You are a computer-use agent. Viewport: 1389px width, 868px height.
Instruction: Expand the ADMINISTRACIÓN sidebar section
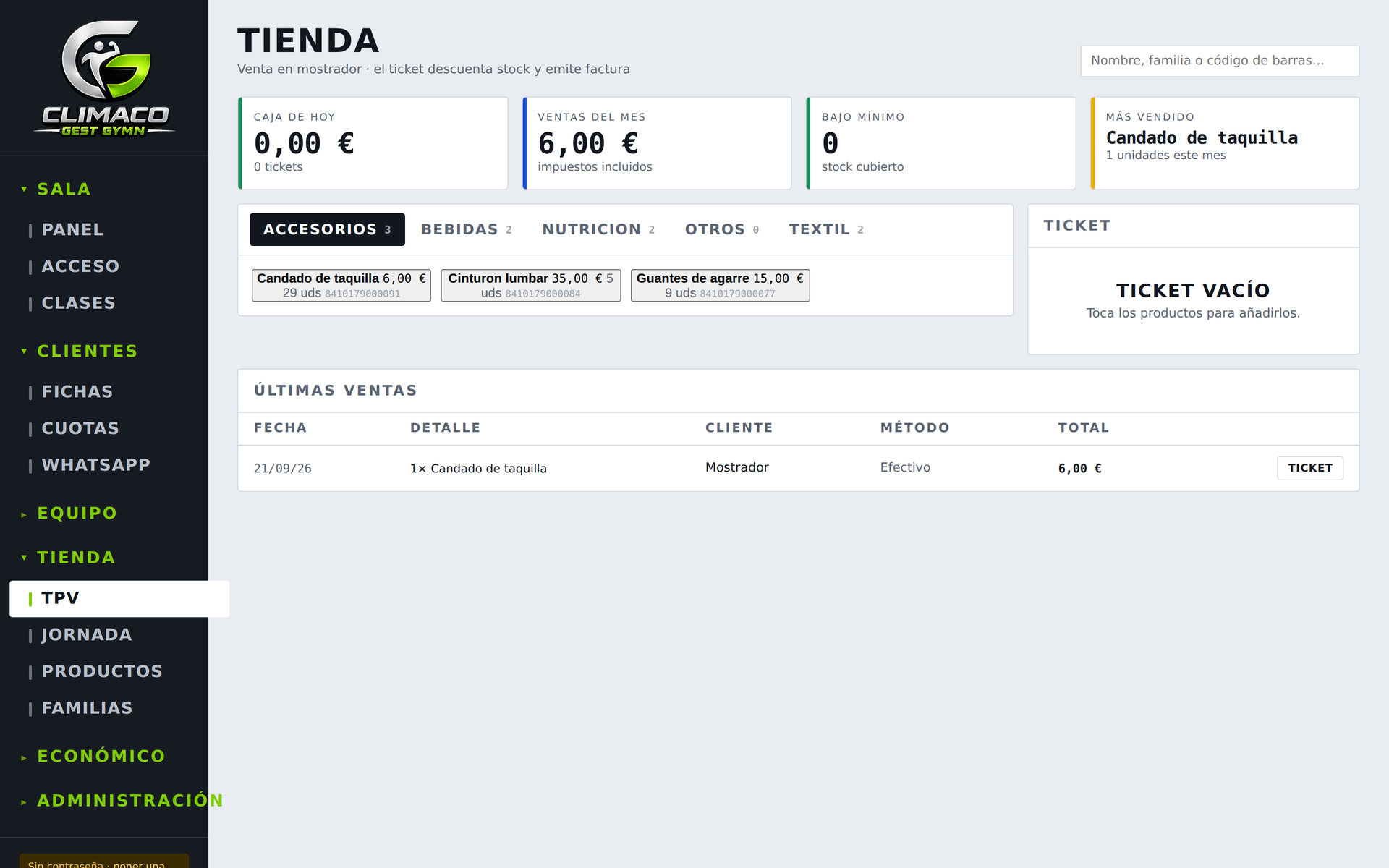(122, 801)
